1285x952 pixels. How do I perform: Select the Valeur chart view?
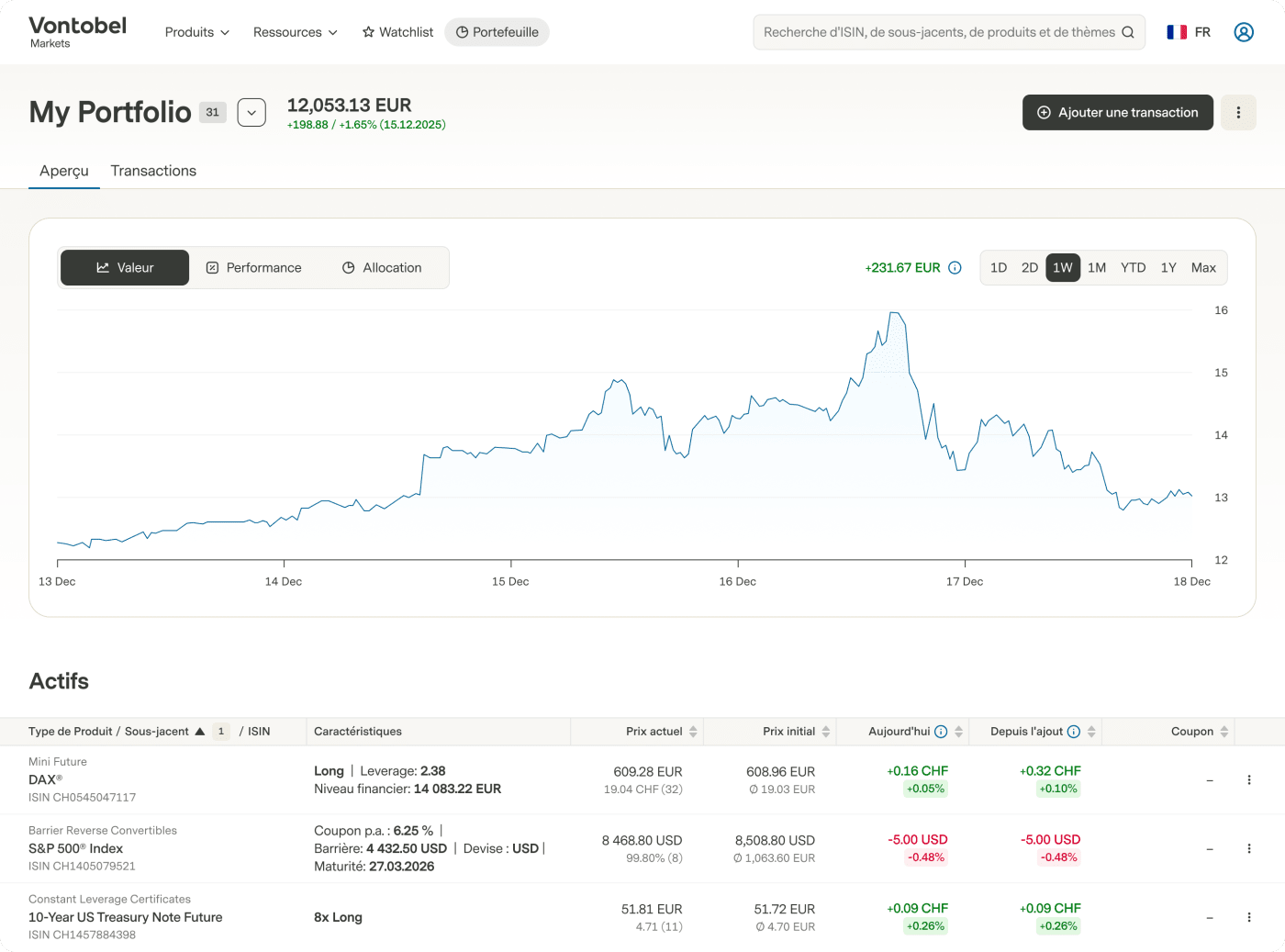tap(125, 268)
